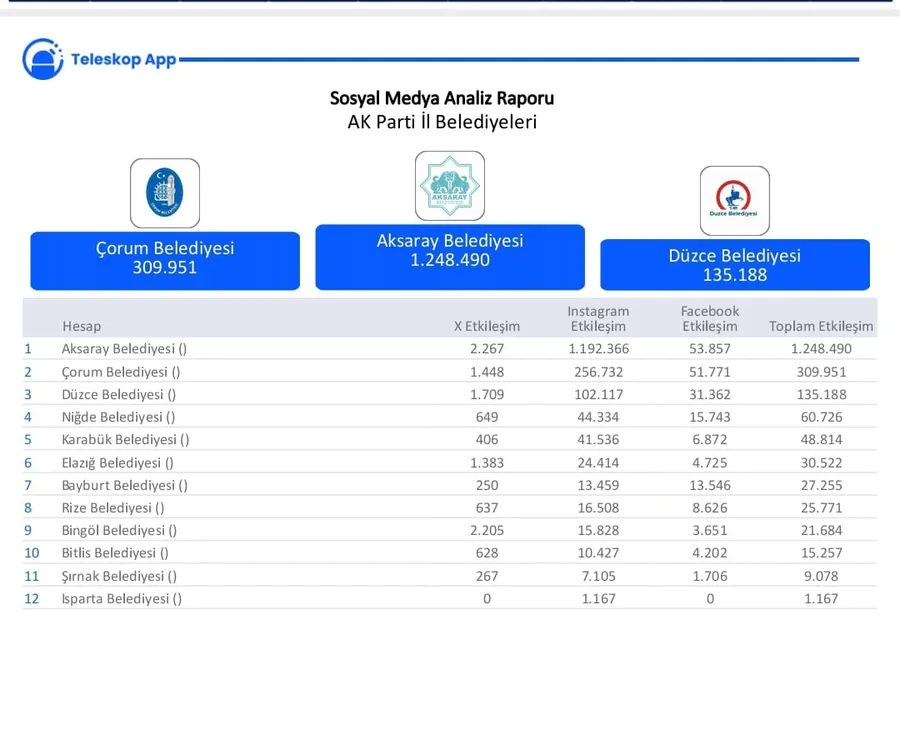Open the Karabük Belediyesi account entry

(x=125, y=440)
